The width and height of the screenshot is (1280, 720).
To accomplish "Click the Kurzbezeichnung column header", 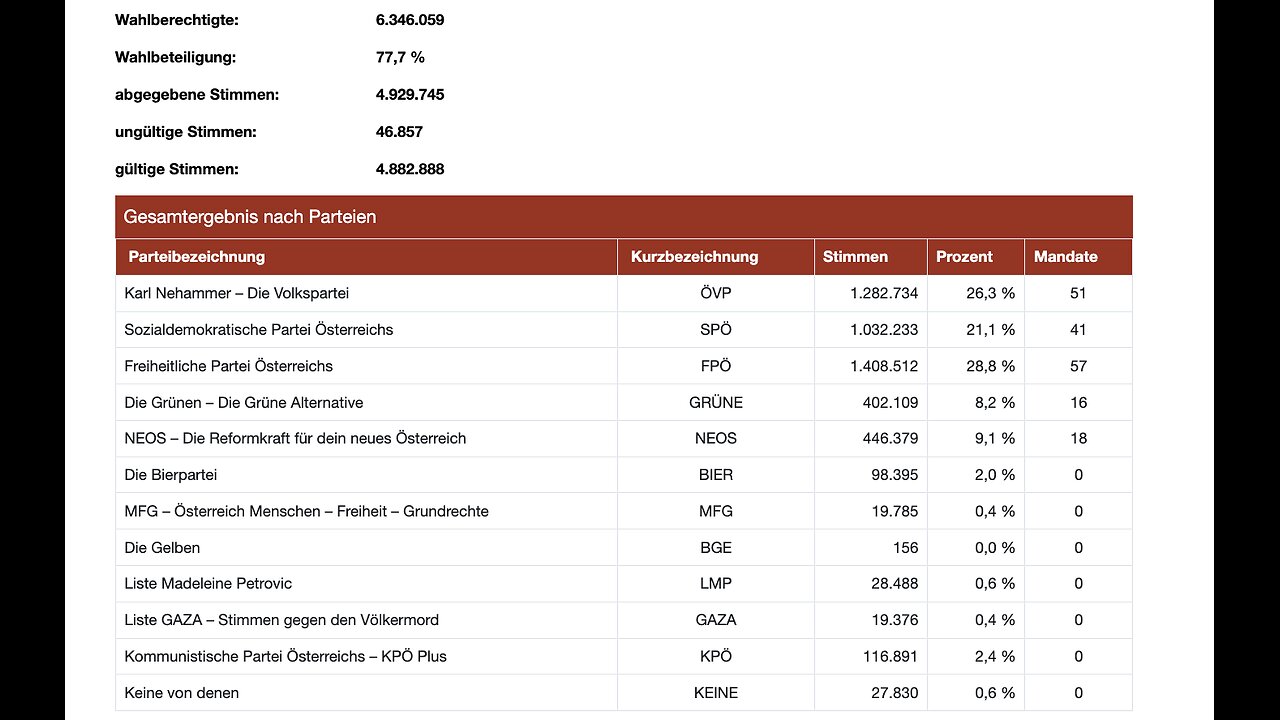I will (x=716, y=257).
